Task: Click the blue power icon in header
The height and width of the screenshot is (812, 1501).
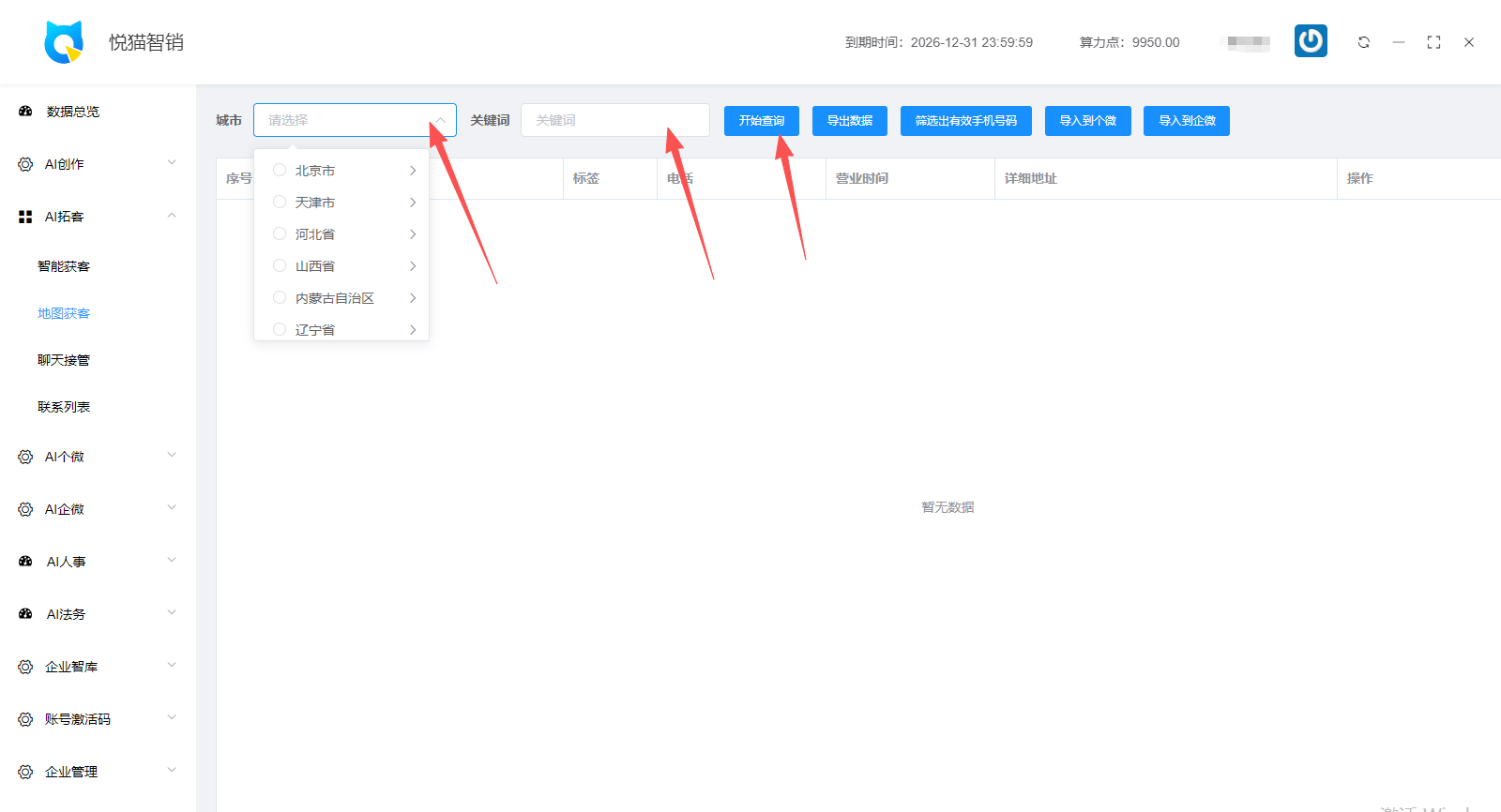Action: (x=1311, y=41)
